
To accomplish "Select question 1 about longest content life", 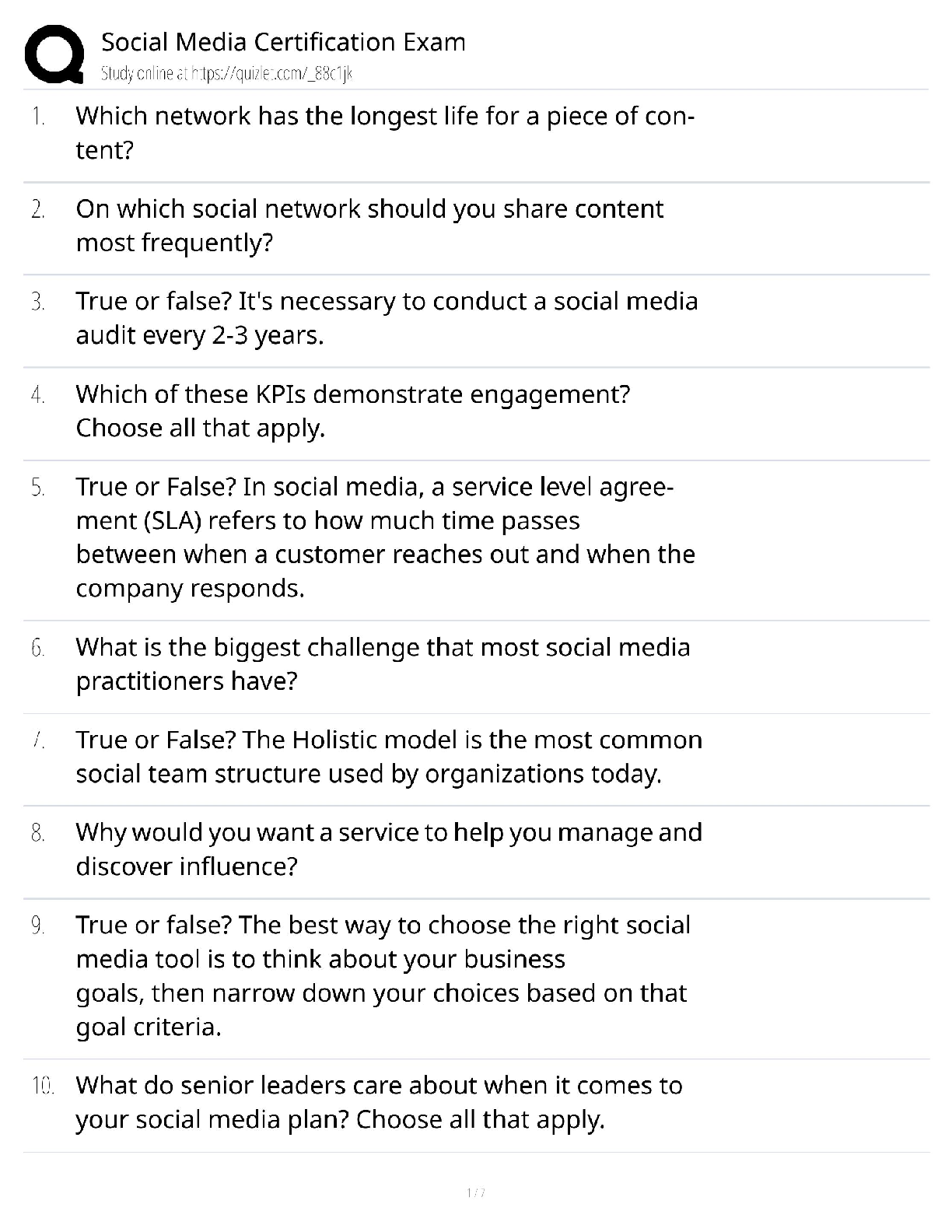I will pos(385,133).
